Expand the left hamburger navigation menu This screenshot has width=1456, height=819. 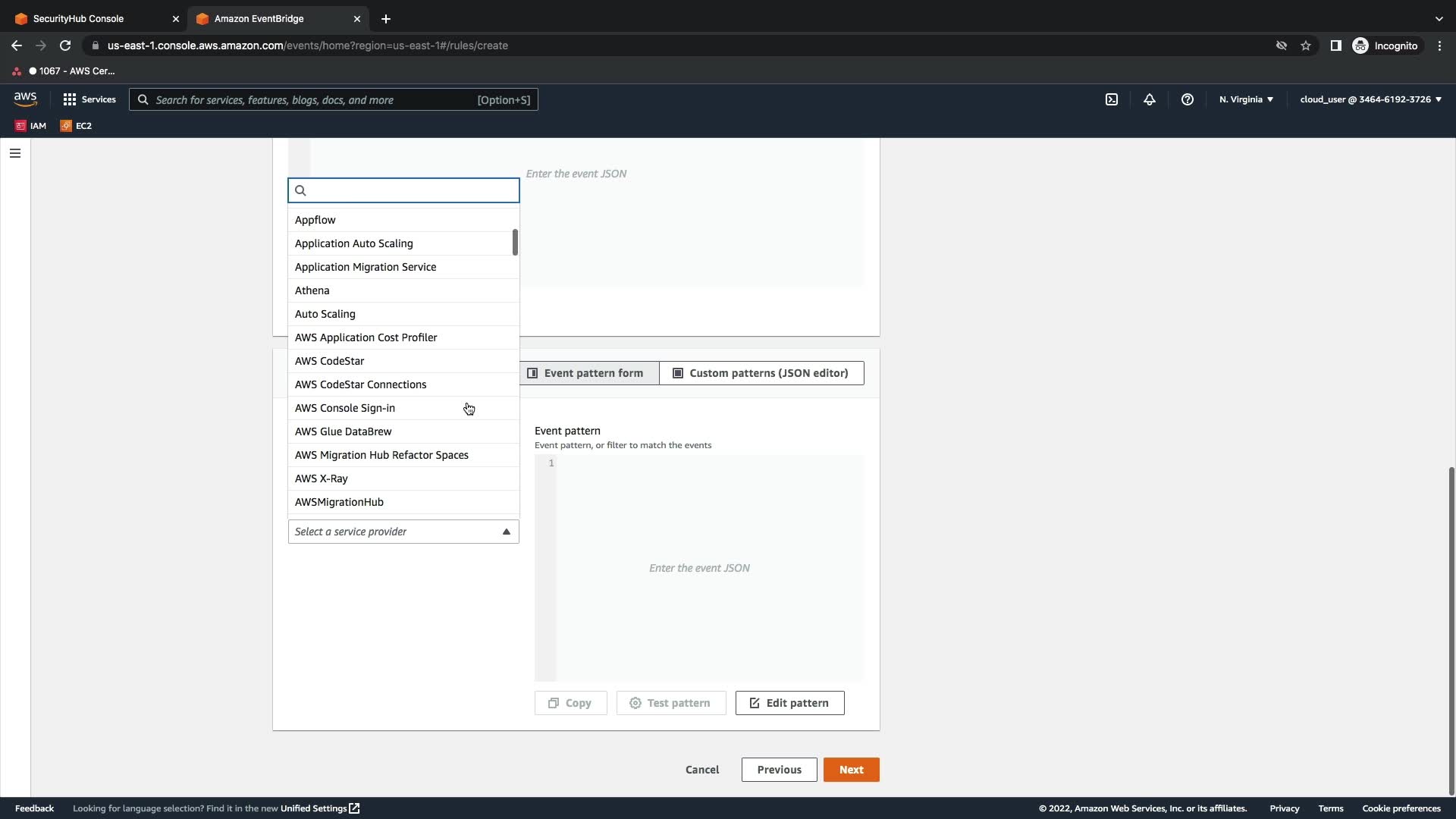[x=15, y=153]
